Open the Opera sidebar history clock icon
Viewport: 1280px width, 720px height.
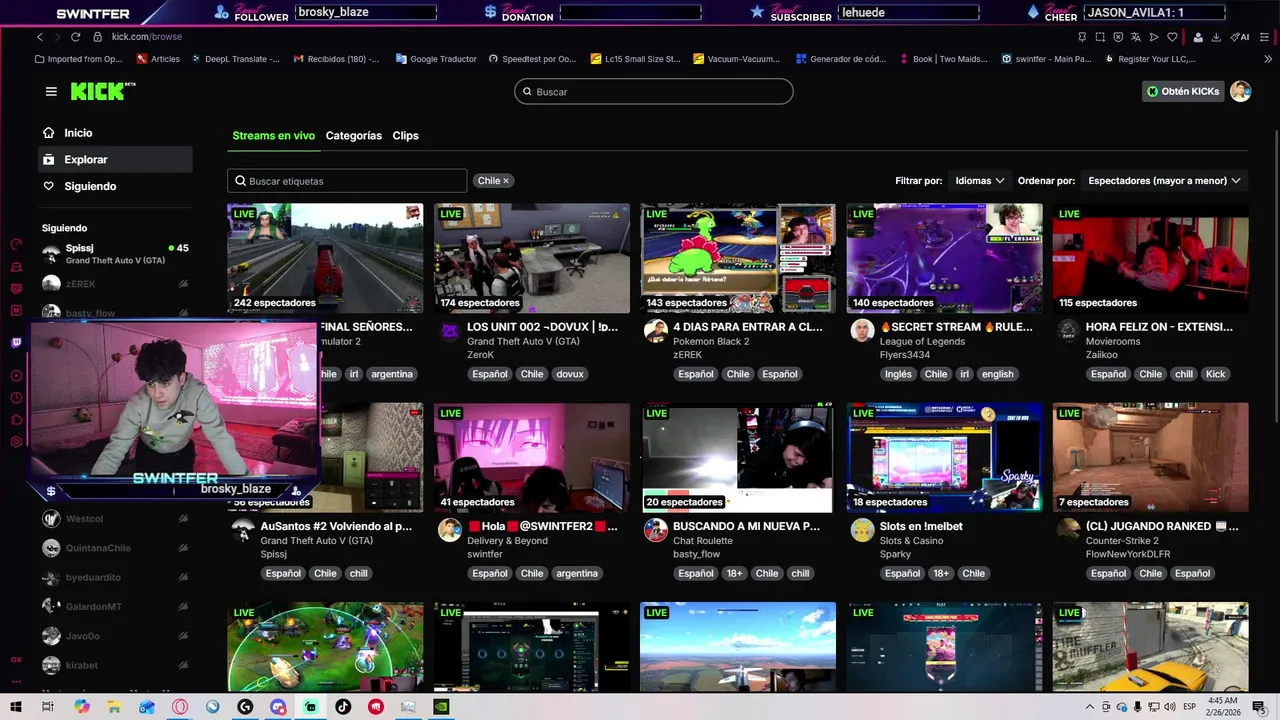pos(16,398)
